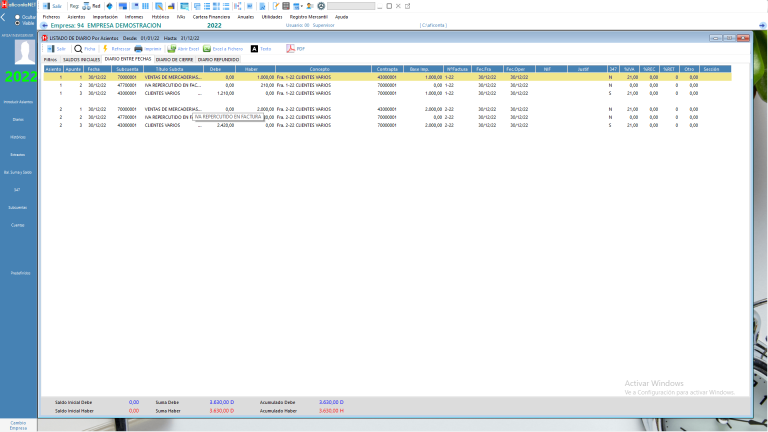Select the row with Debe 2.420,00
Image resolution: width=768 pixels, height=432 pixels.
point(387,125)
